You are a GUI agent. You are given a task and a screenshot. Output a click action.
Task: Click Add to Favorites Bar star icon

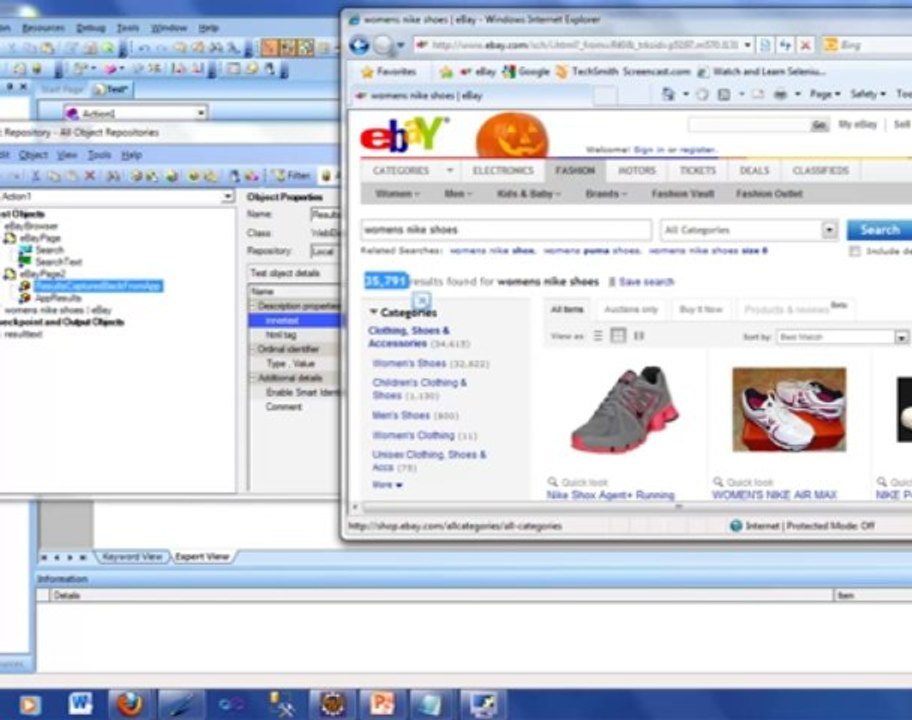[x=446, y=72]
